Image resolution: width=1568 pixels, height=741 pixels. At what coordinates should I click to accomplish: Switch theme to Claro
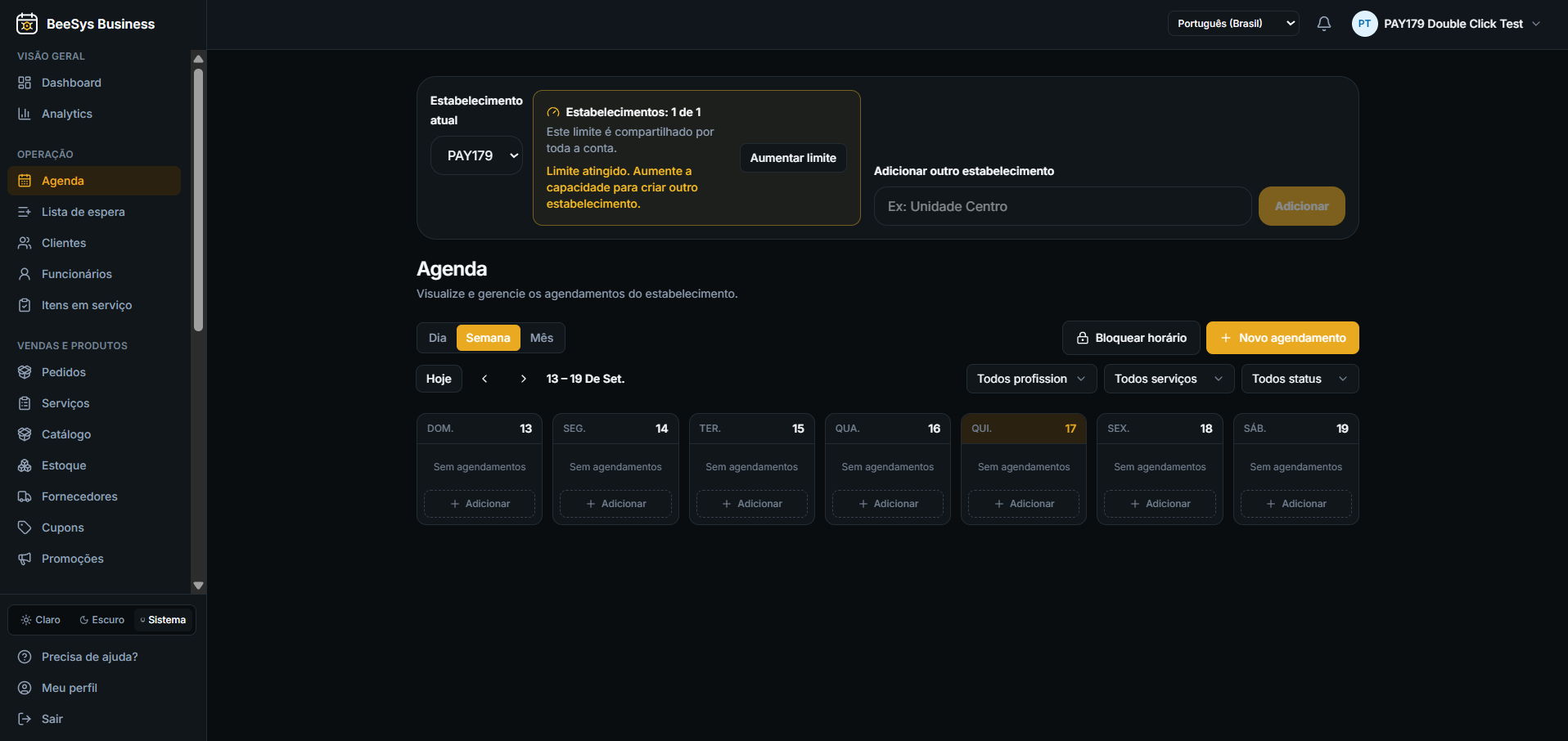click(41, 620)
